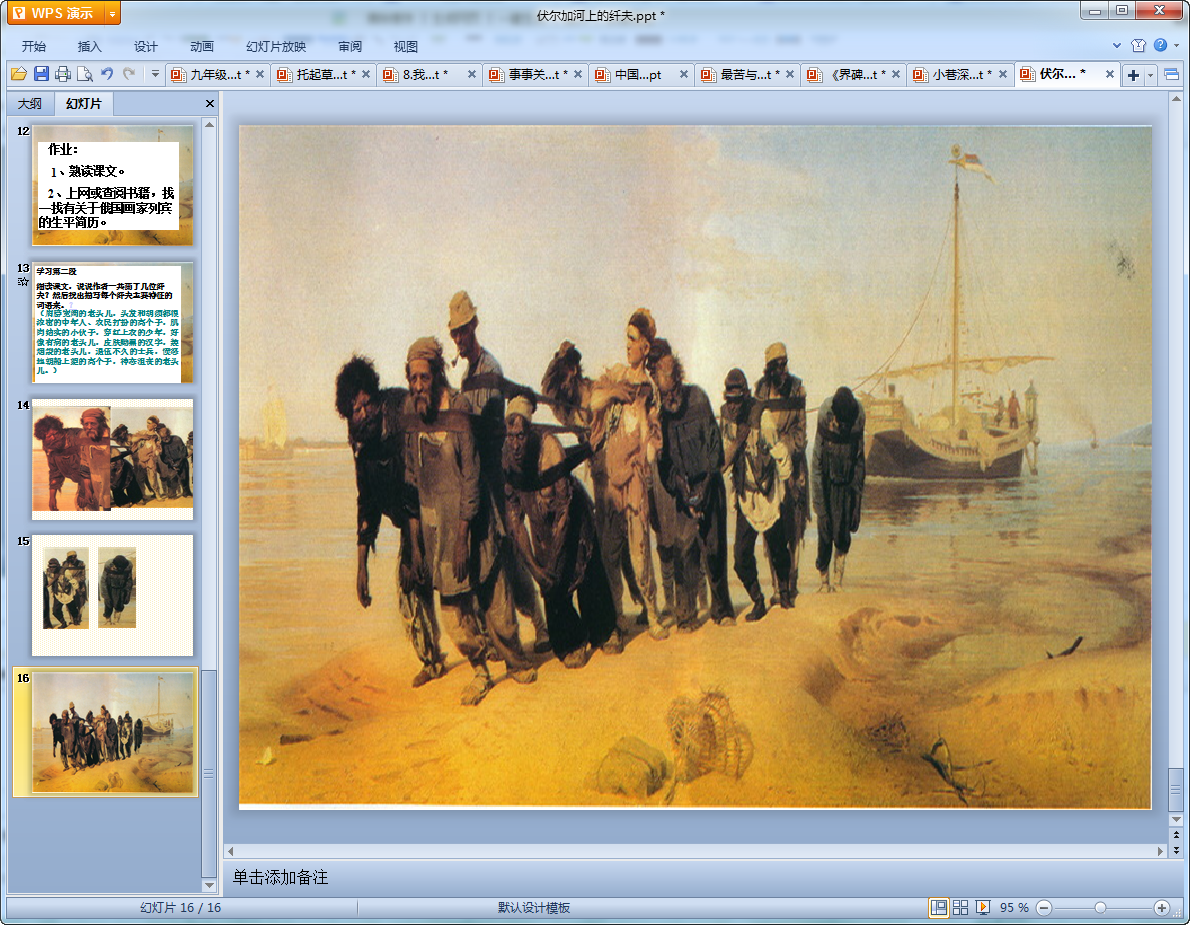Select slide 16 thumbnail
1190x925 pixels.
[x=112, y=732]
